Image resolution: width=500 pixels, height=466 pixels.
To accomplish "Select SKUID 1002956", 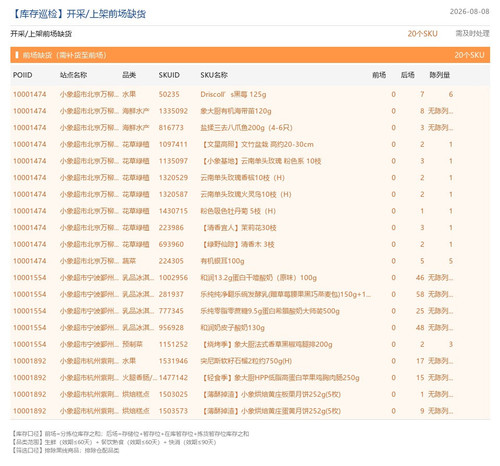I will coord(173,278).
